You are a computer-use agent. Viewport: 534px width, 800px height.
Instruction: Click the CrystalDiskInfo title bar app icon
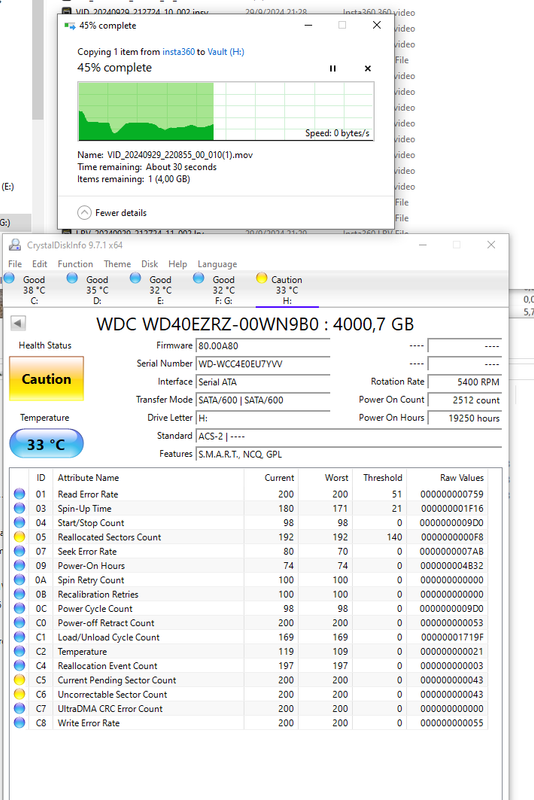(x=15, y=245)
